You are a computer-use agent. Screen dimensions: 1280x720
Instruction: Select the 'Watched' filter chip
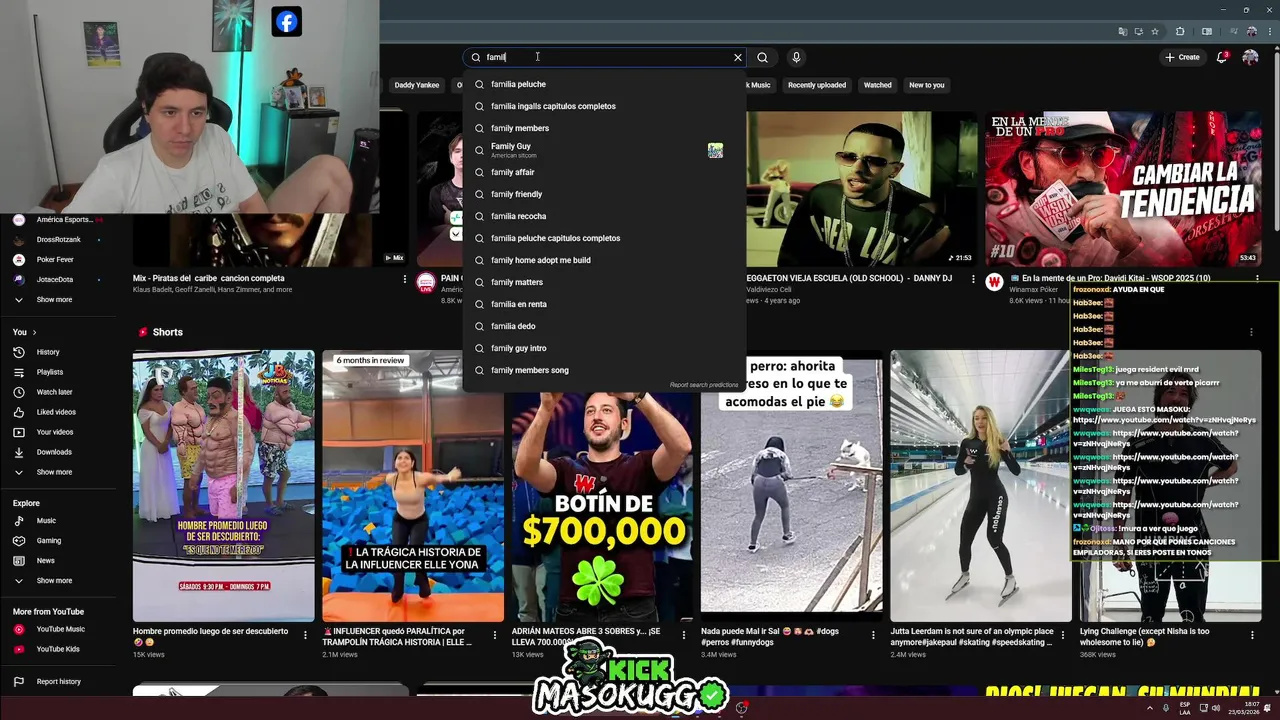(878, 85)
